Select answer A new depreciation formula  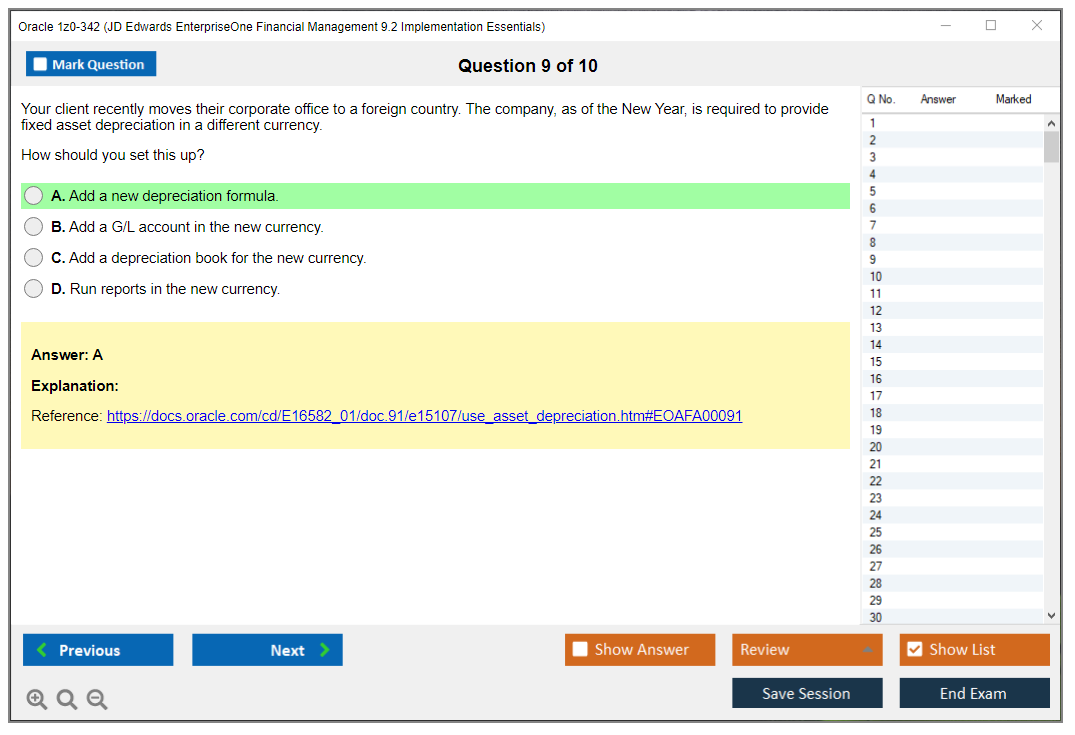[x=34, y=196]
